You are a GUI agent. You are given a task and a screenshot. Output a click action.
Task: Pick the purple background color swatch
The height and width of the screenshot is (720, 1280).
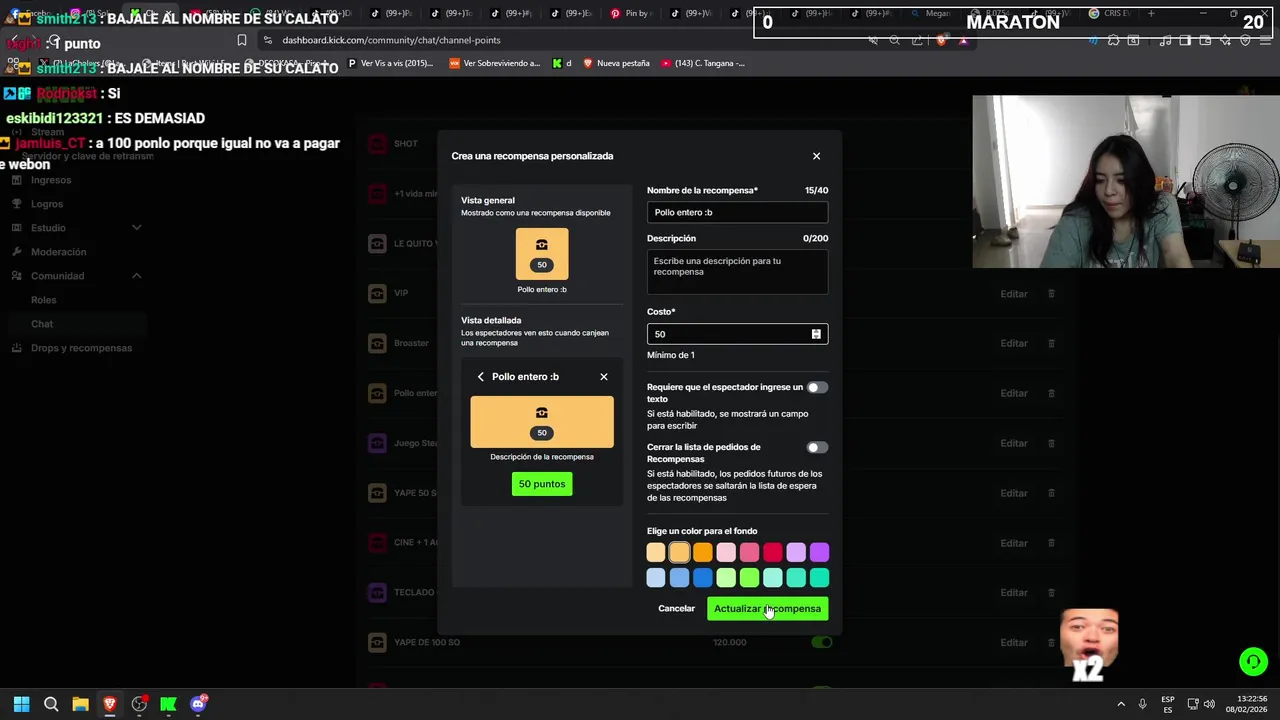[x=819, y=552]
